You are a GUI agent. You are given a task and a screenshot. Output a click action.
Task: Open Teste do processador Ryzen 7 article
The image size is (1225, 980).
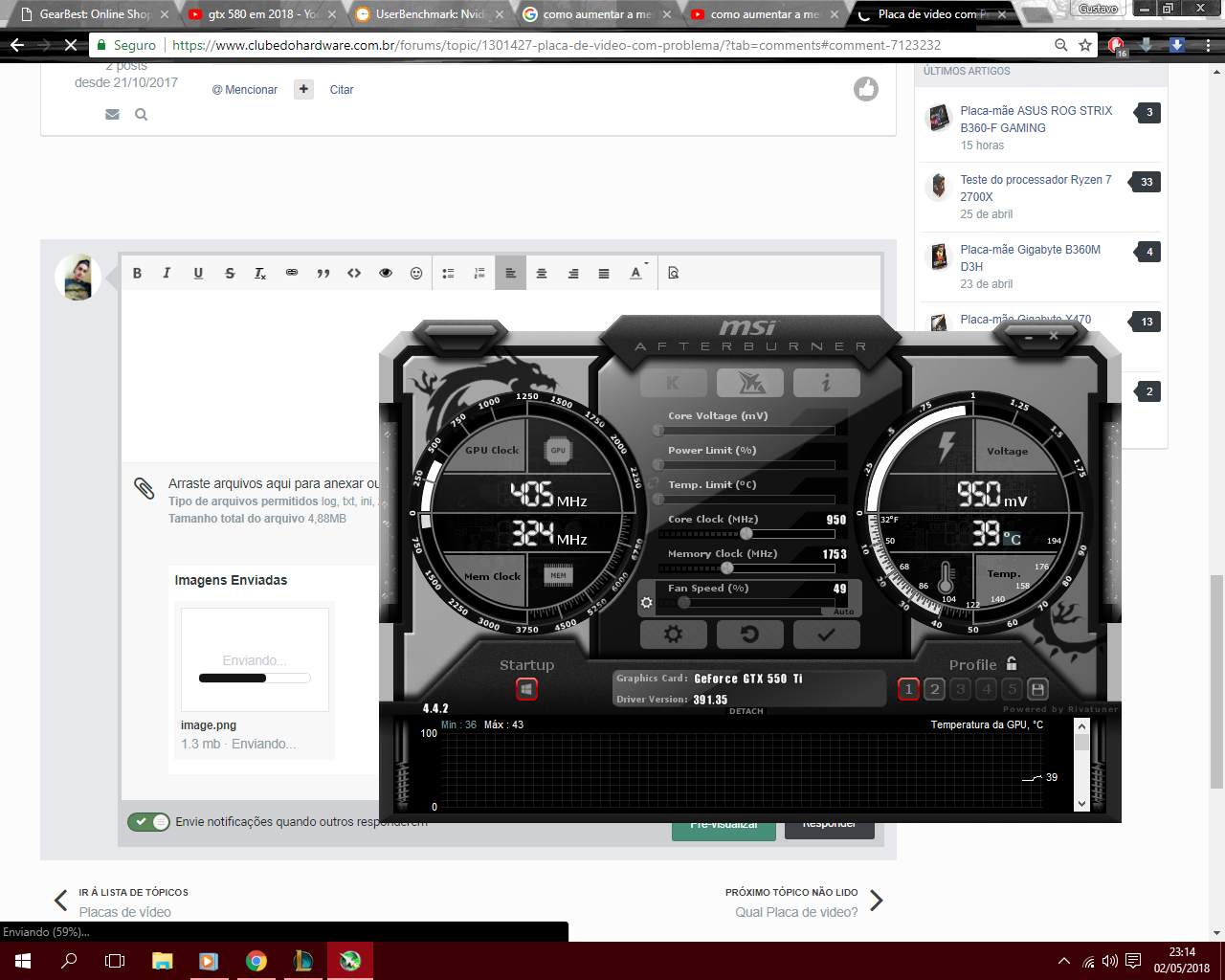click(1036, 189)
